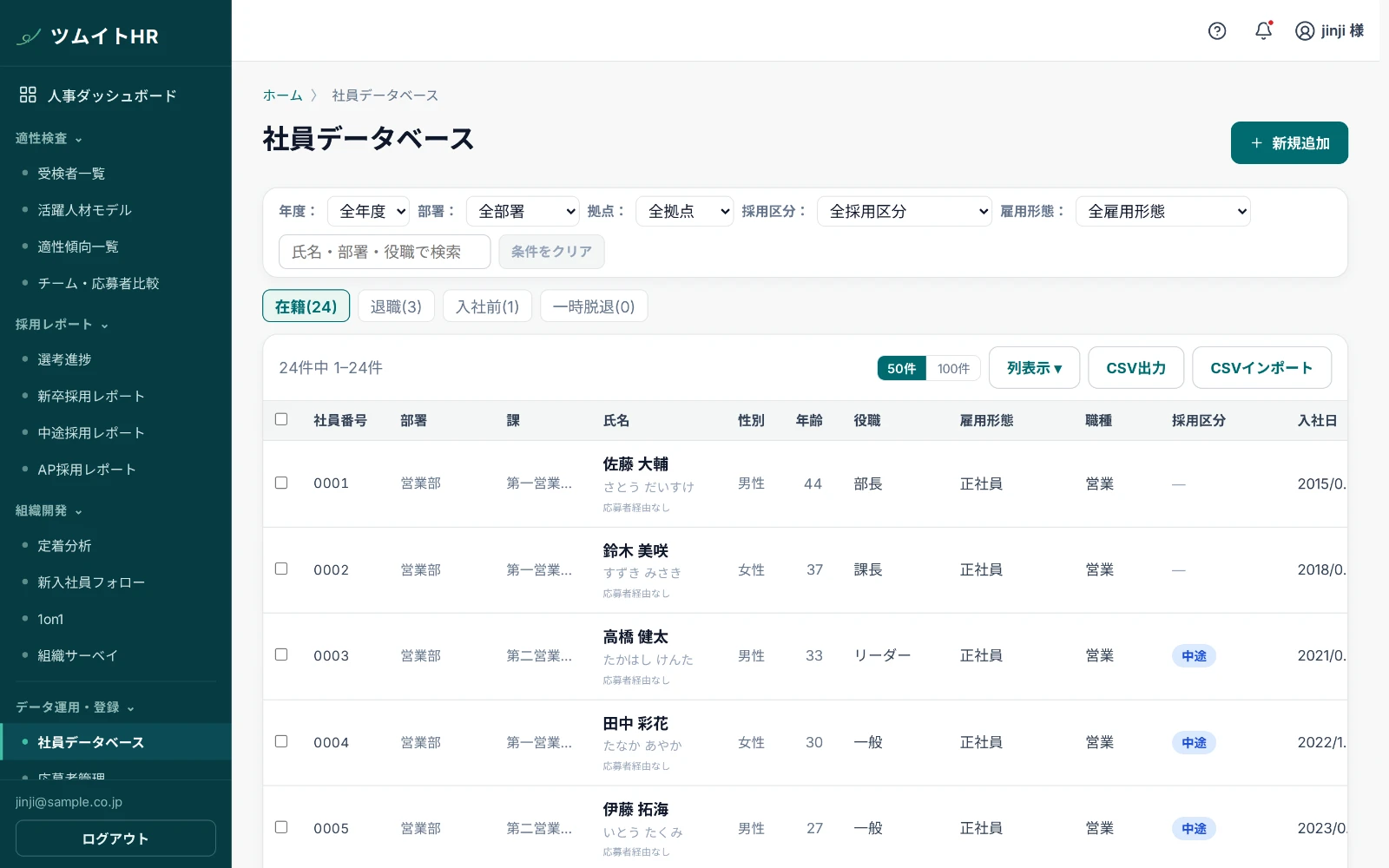Viewport: 1389px width, 868px height.
Task: Select checkbox for employee 0003
Action: click(281, 654)
